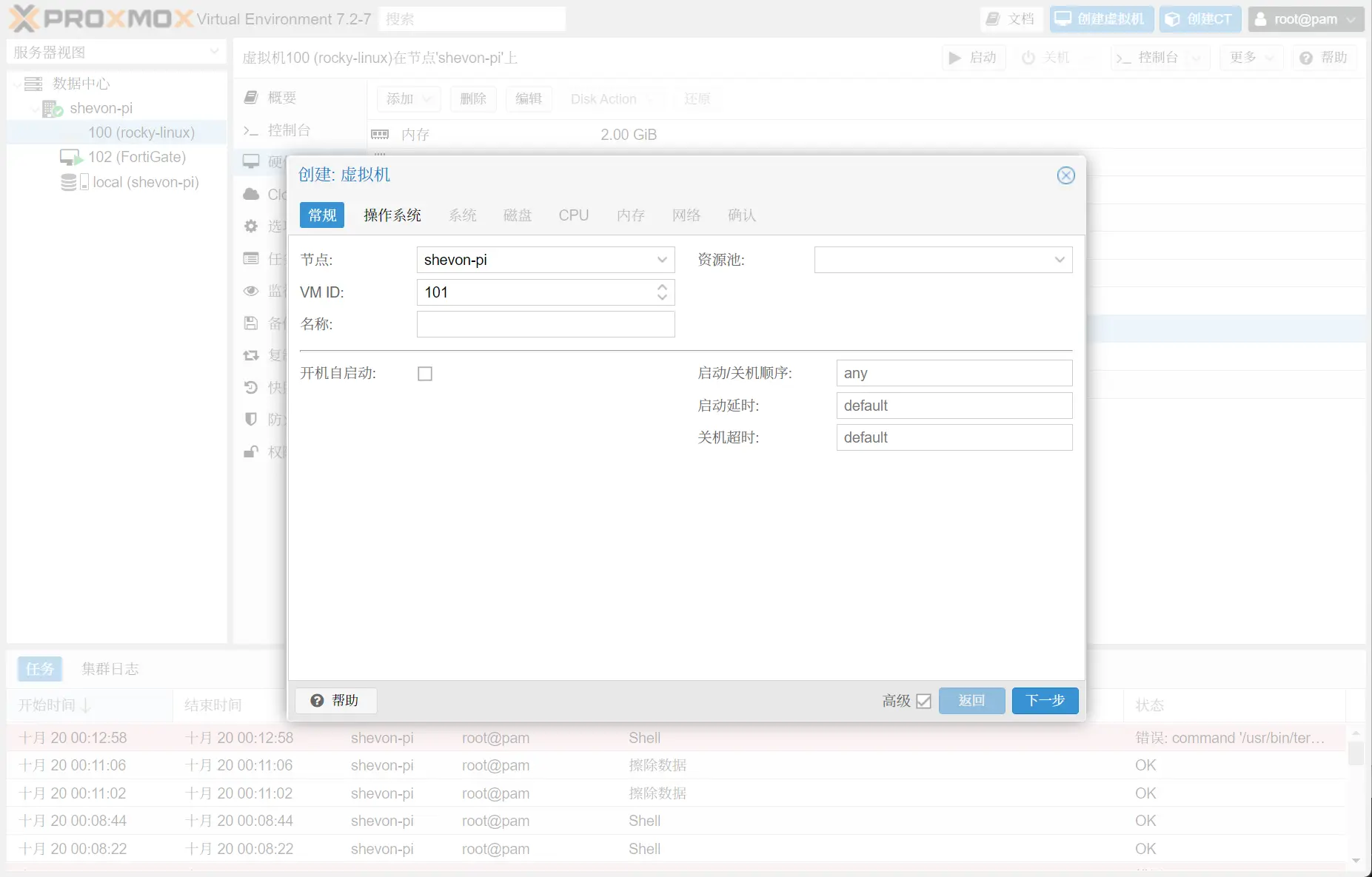The width and height of the screenshot is (1372, 877).
Task: Click the FortiGate VM monitor icon
Action: click(70, 158)
